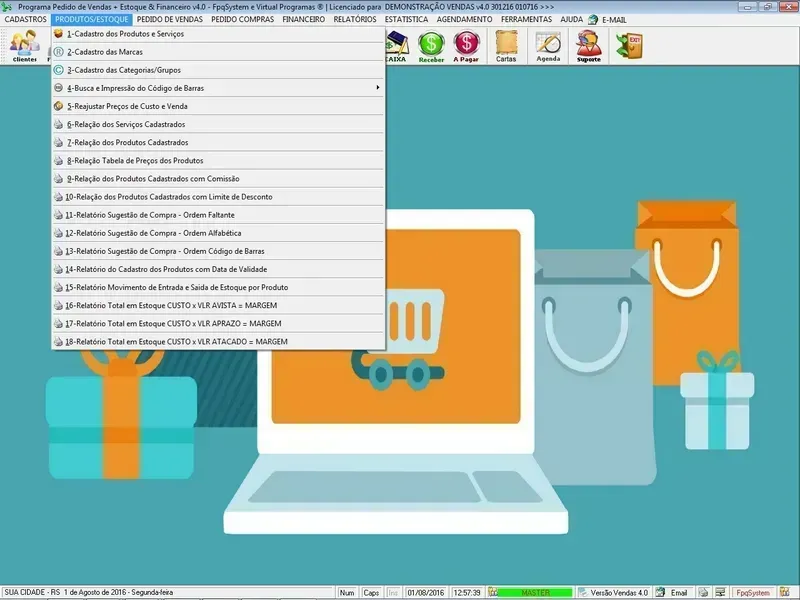The height and width of the screenshot is (600, 800).
Task: Click the Exit door icon
Action: pyautogui.click(x=629, y=45)
